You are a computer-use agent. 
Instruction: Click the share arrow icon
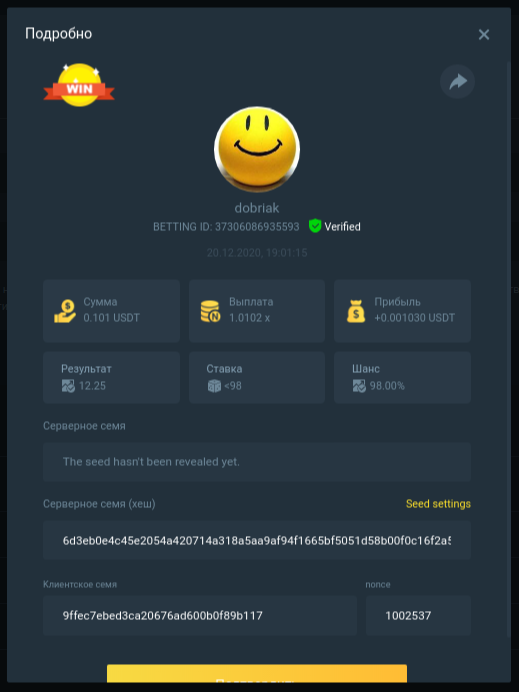(x=457, y=81)
